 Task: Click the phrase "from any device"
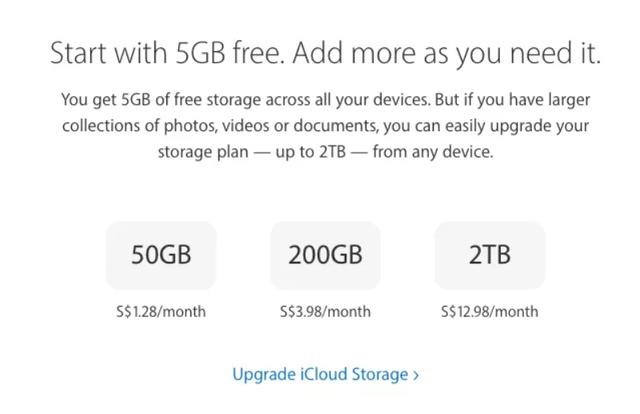pos(440,153)
